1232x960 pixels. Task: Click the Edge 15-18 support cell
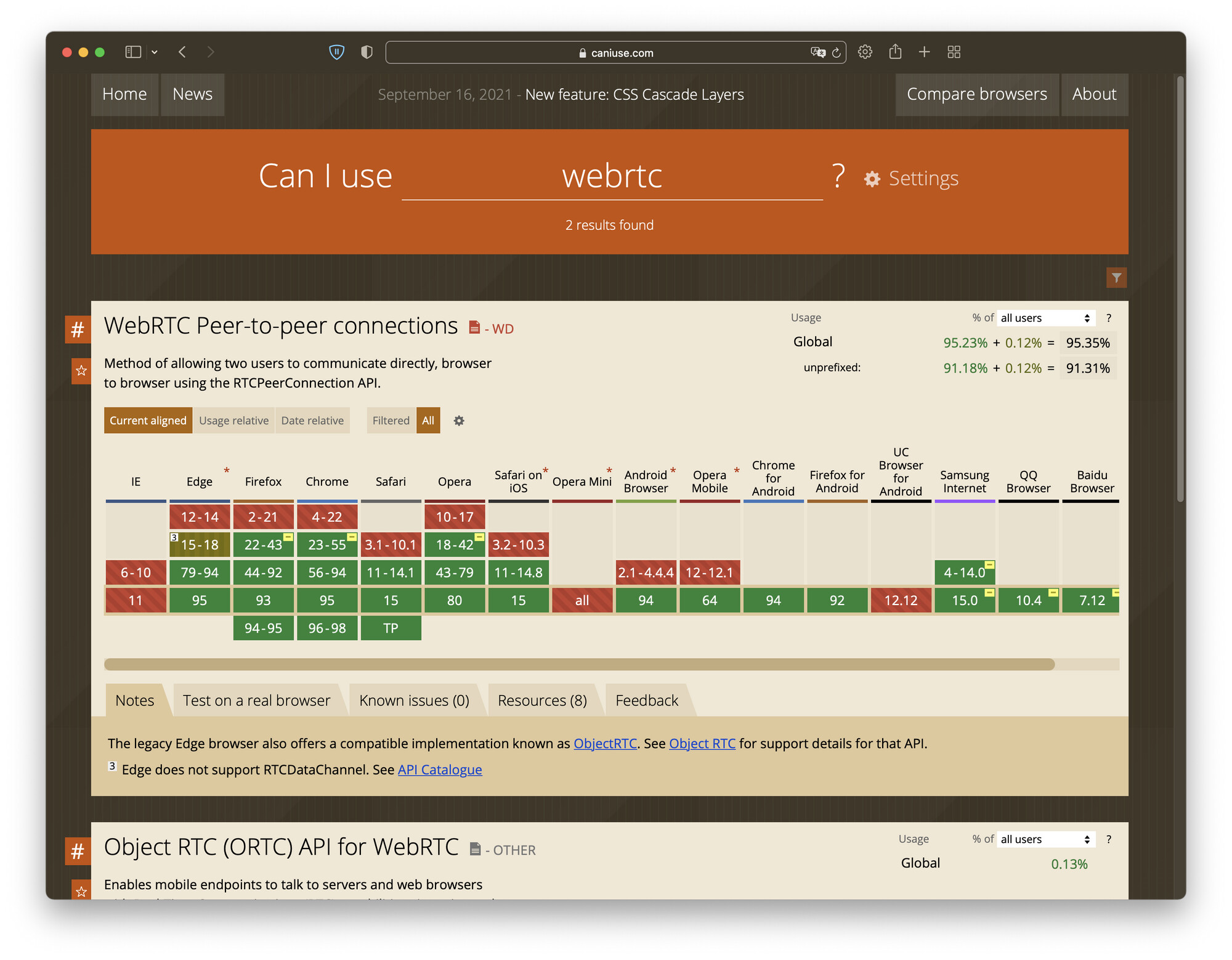tap(200, 545)
